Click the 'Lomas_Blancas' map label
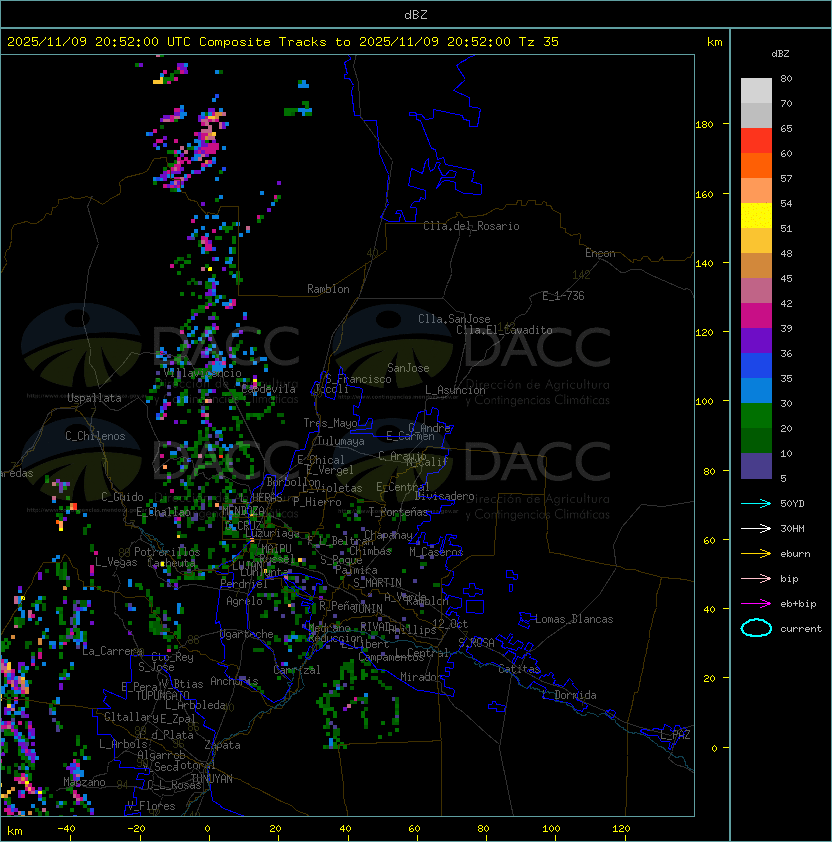The image size is (832, 842). [x=574, y=619]
